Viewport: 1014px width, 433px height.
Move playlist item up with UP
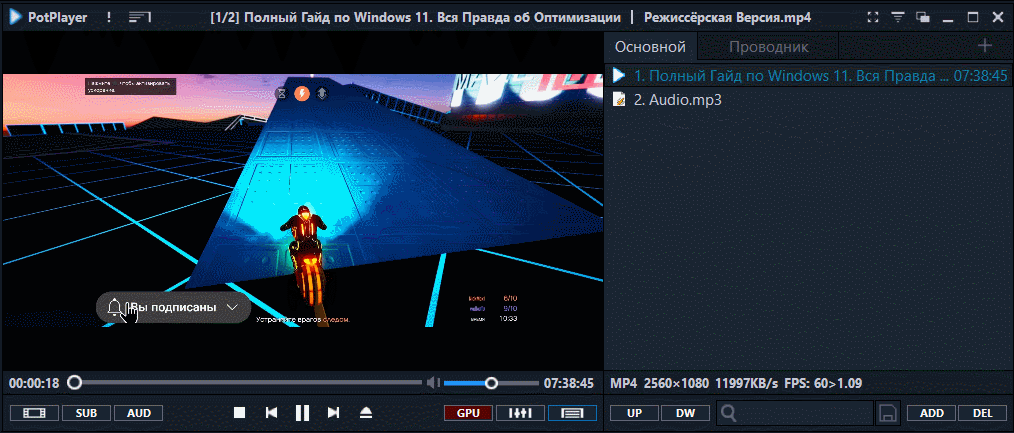[634, 412]
